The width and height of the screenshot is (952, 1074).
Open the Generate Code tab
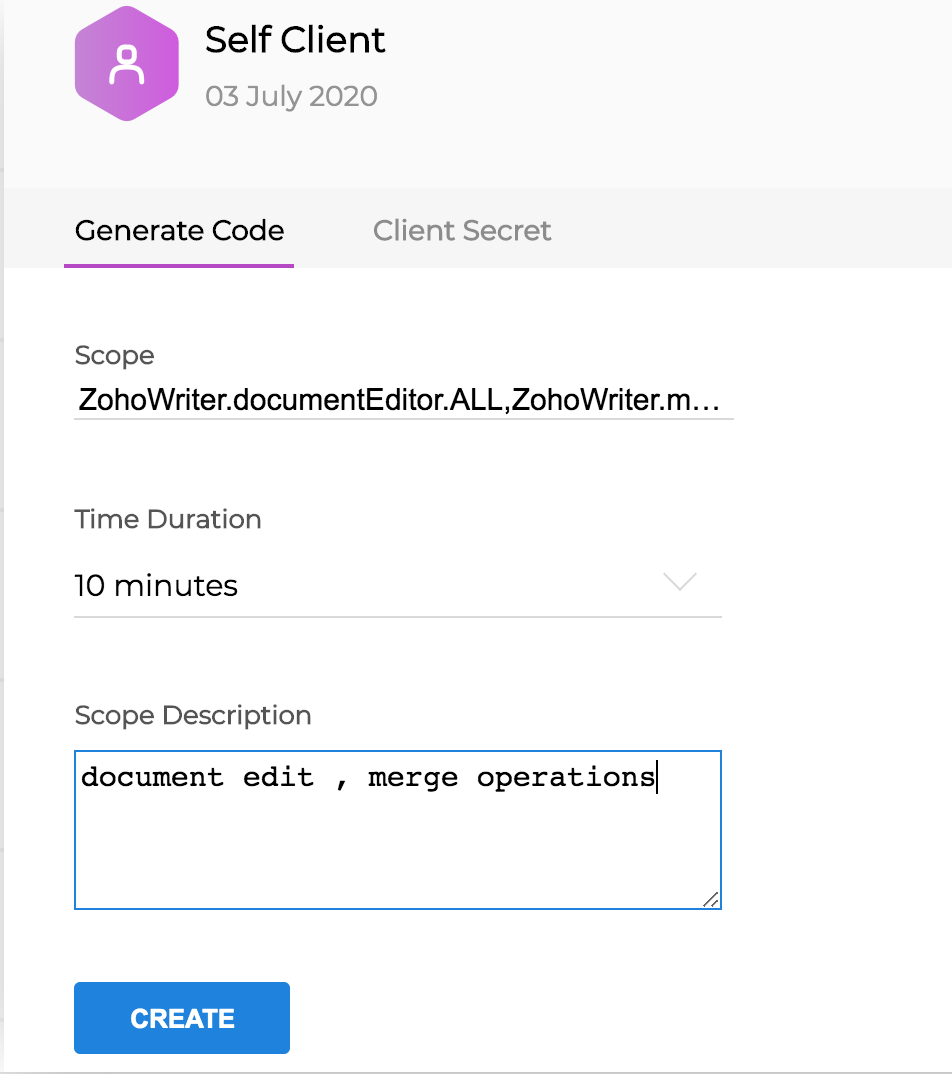coord(179,231)
